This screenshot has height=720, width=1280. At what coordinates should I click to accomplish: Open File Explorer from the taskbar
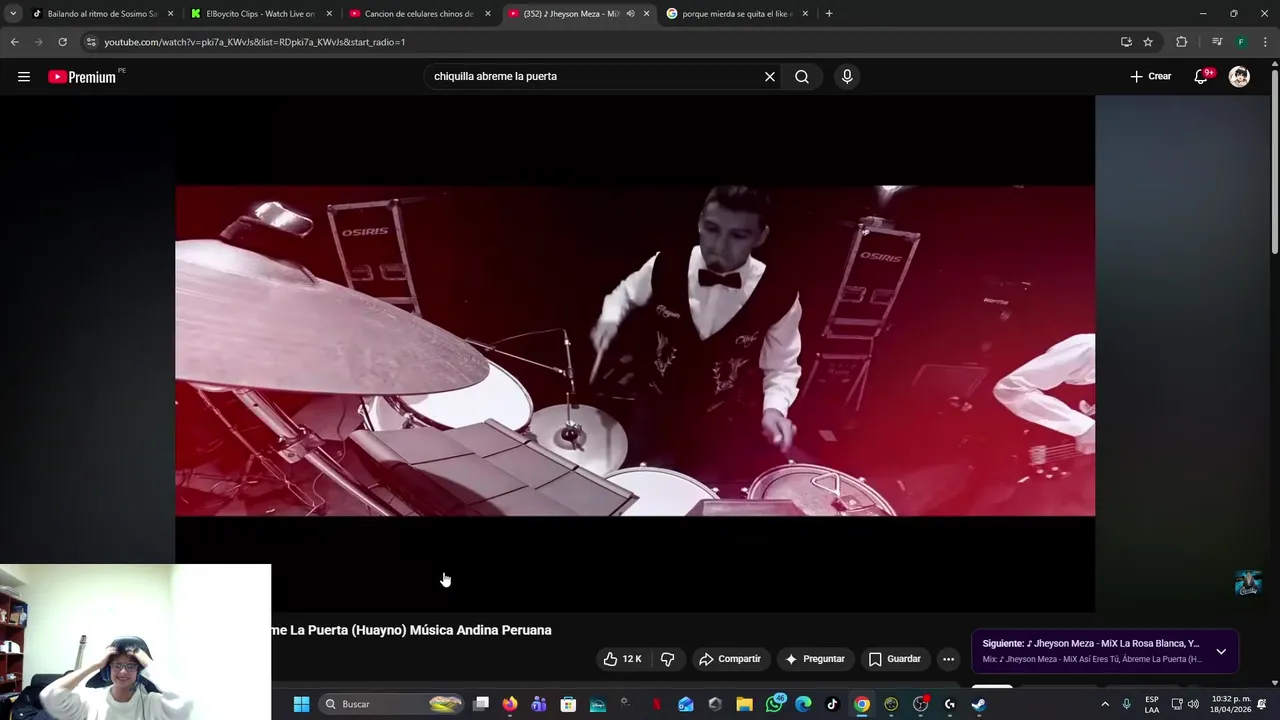coord(744,704)
